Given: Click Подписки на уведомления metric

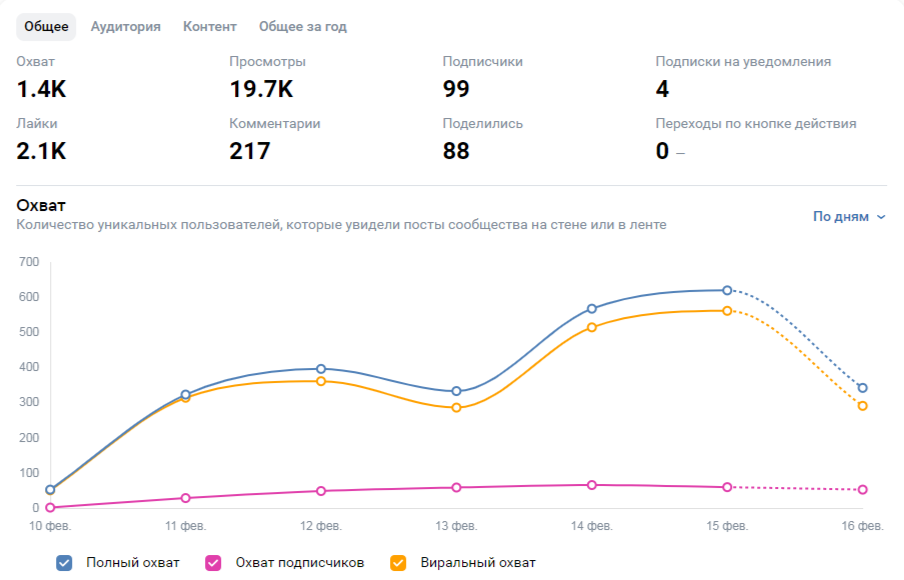Looking at the screenshot, I should (743, 78).
